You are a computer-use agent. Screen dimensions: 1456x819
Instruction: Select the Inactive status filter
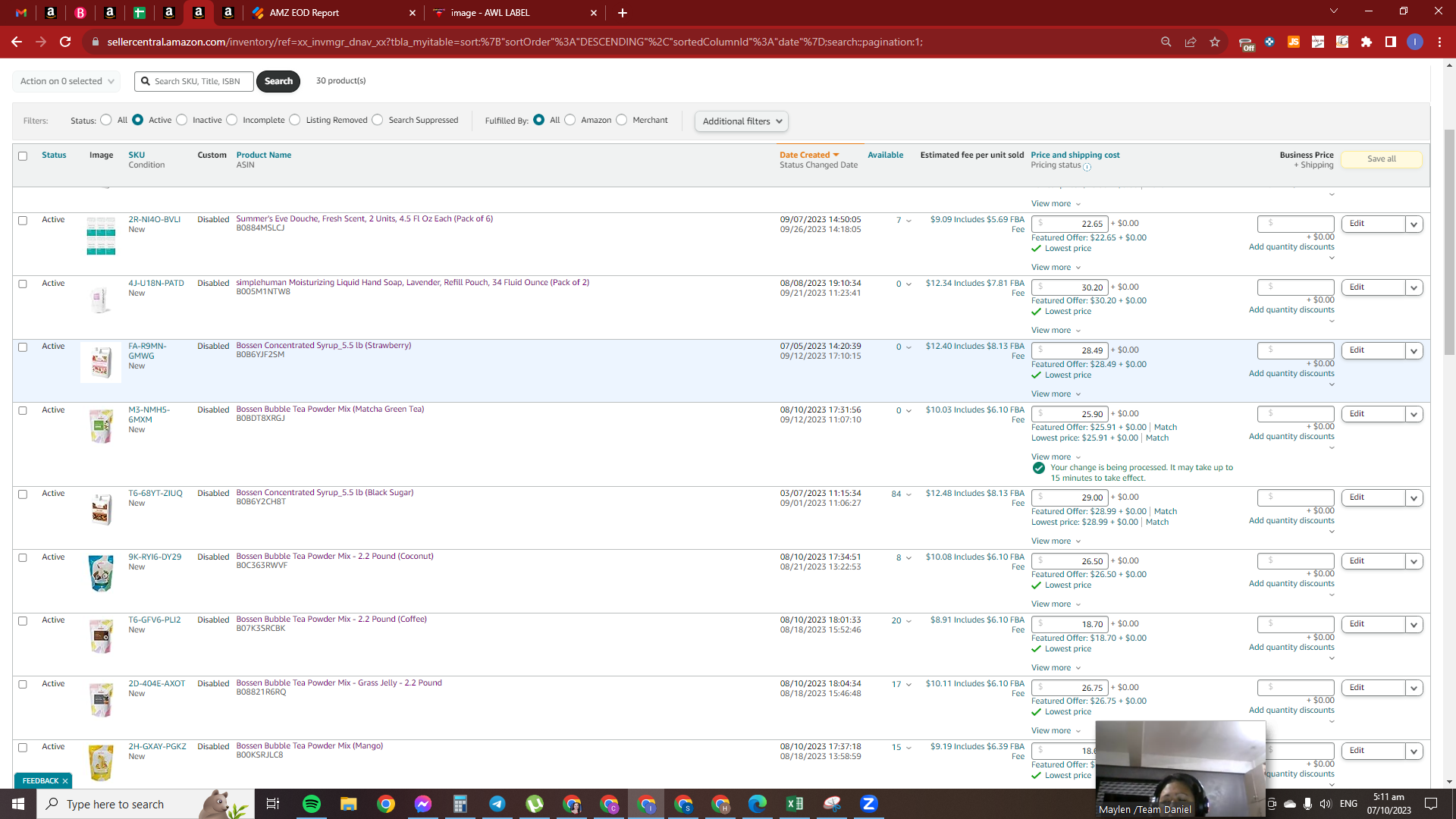click(x=182, y=120)
